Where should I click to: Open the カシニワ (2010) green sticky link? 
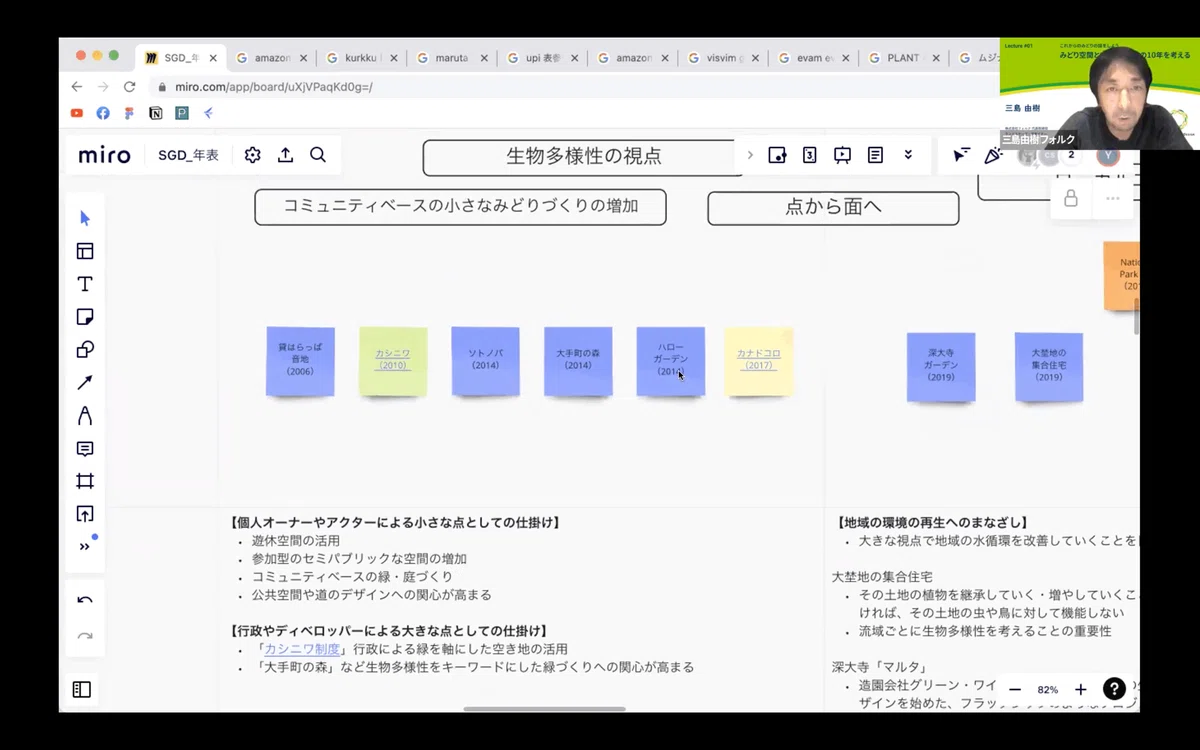coord(393,360)
